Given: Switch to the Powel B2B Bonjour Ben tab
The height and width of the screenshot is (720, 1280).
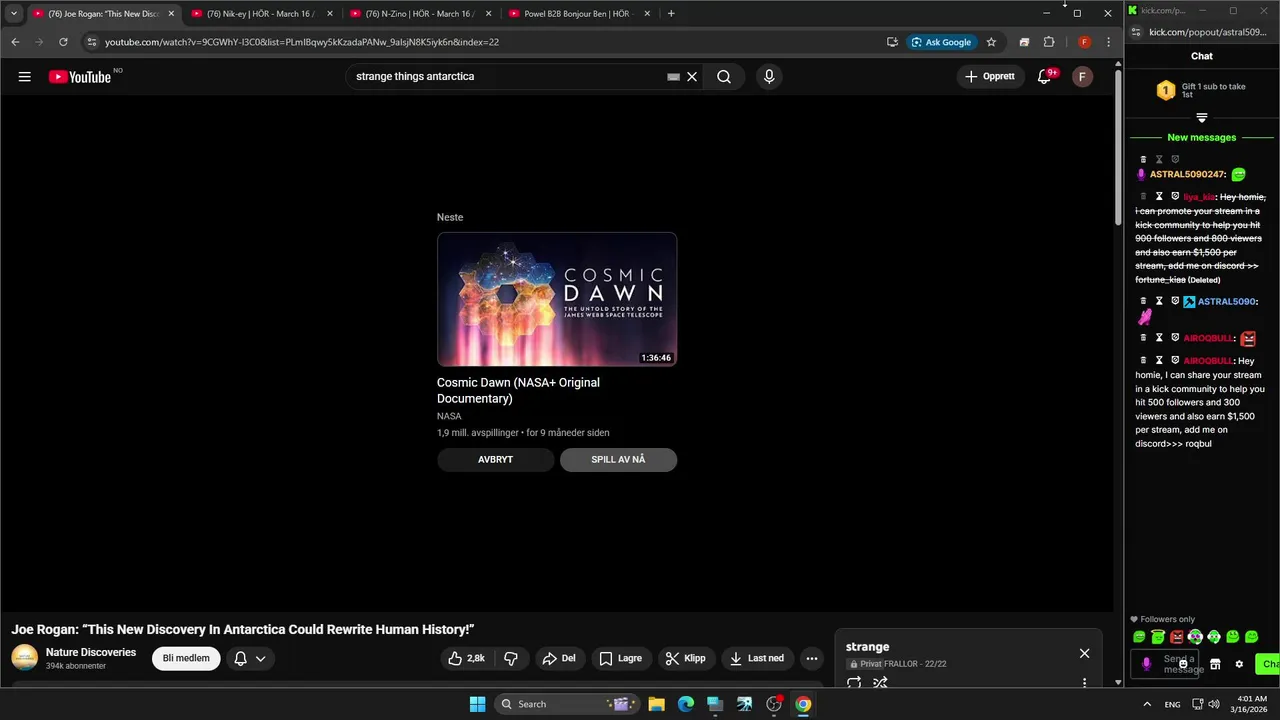Looking at the screenshot, I should click(578, 14).
